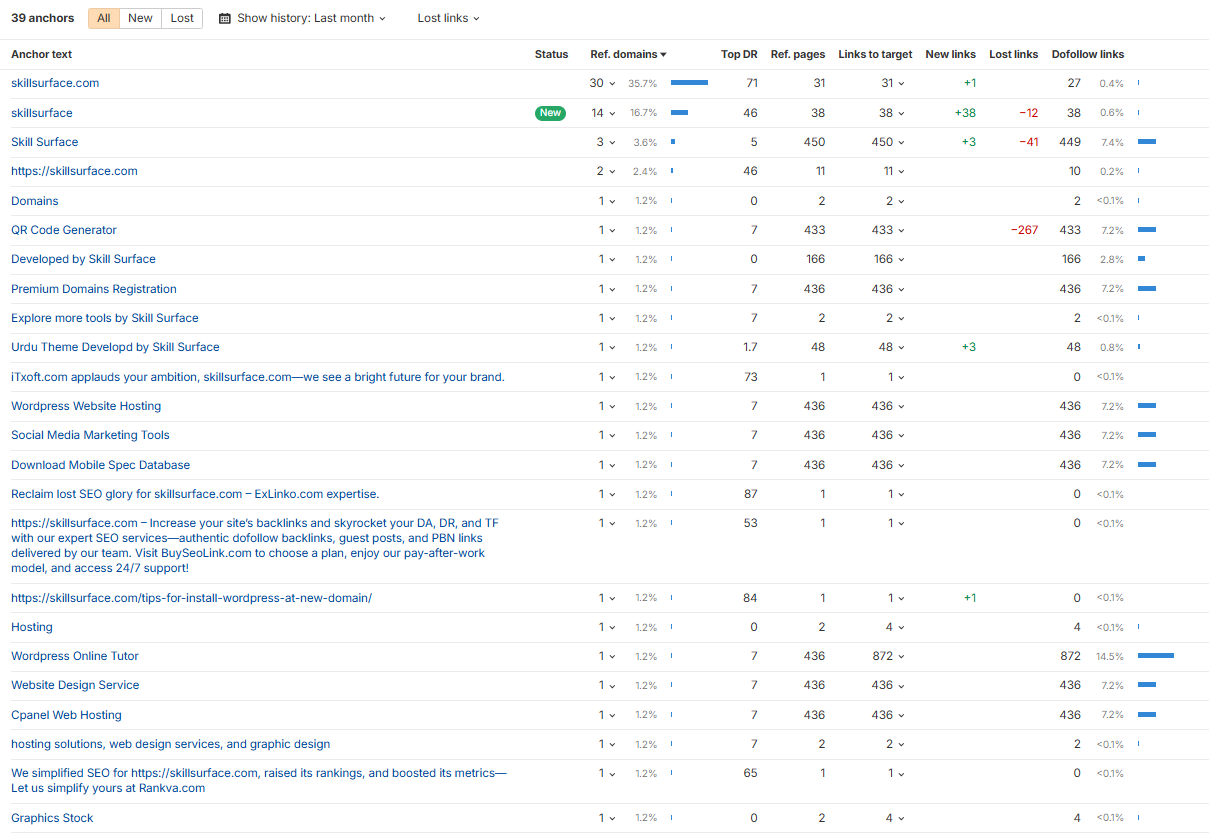Open the We simplified SEO Rankva.com anchor

click(x=259, y=781)
